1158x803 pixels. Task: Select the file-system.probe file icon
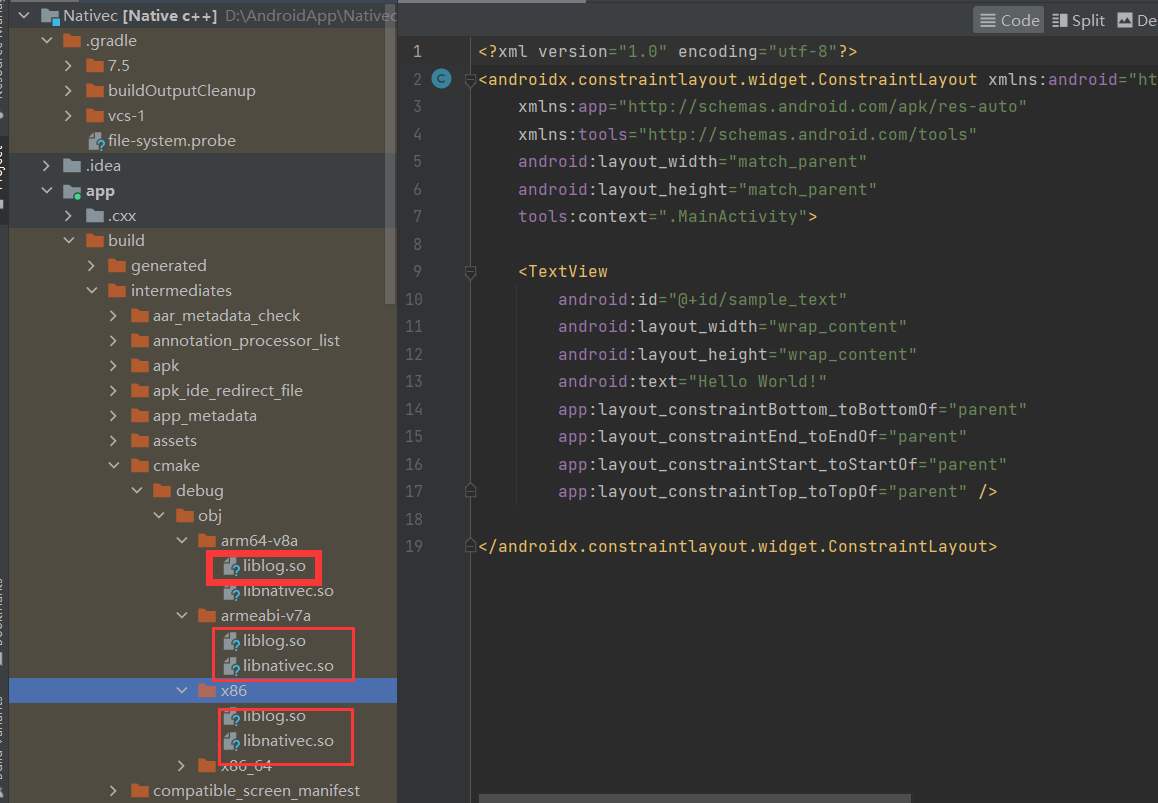point(96,141)
